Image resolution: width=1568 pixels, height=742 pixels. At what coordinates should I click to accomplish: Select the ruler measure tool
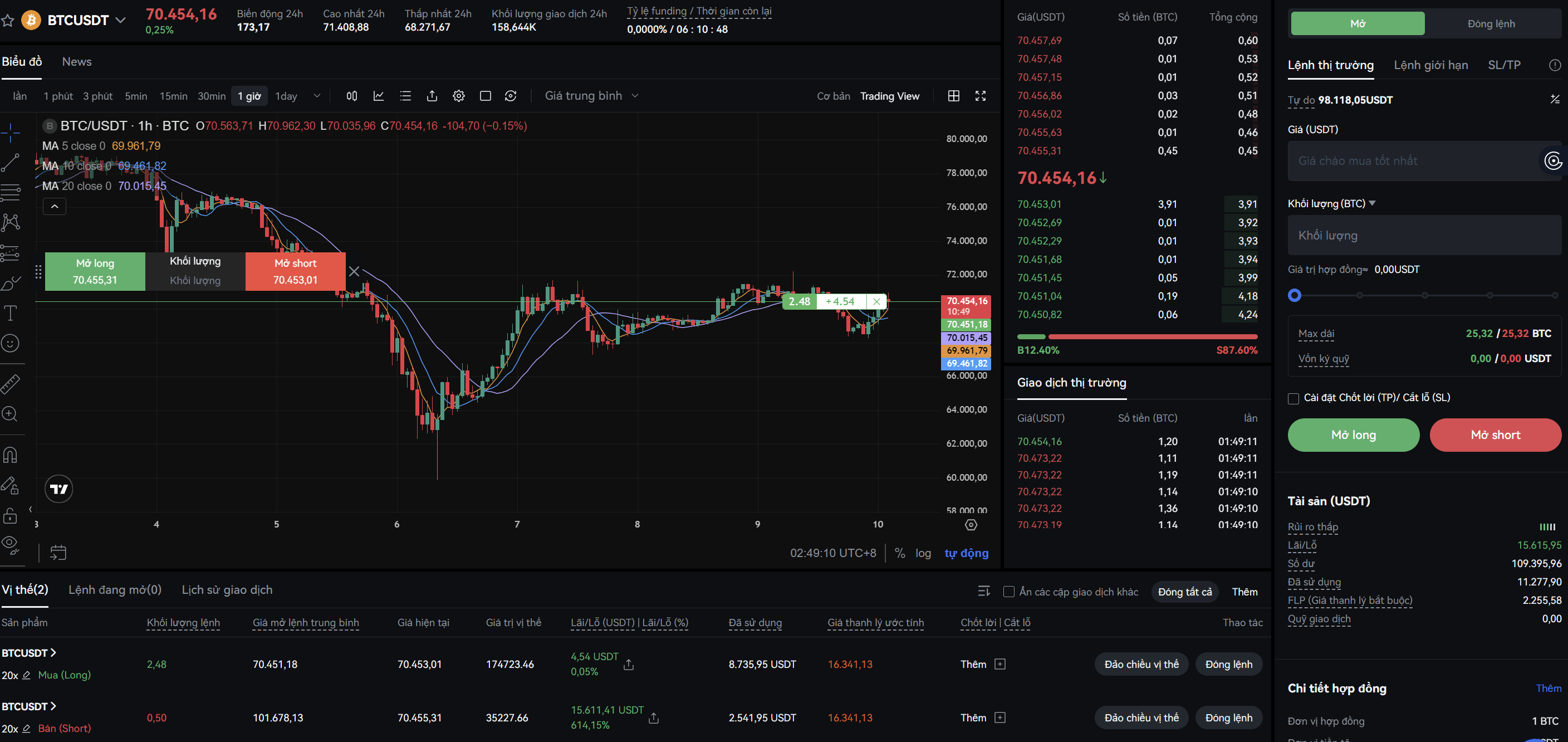click(x=11, y=384)
